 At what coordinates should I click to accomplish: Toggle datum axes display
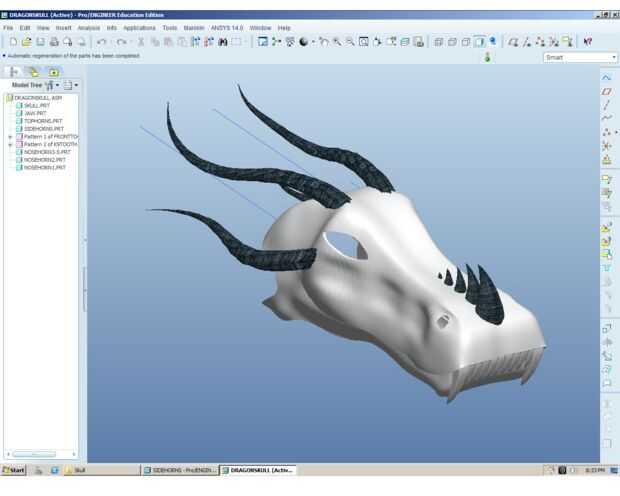click(x=527, y=42)
